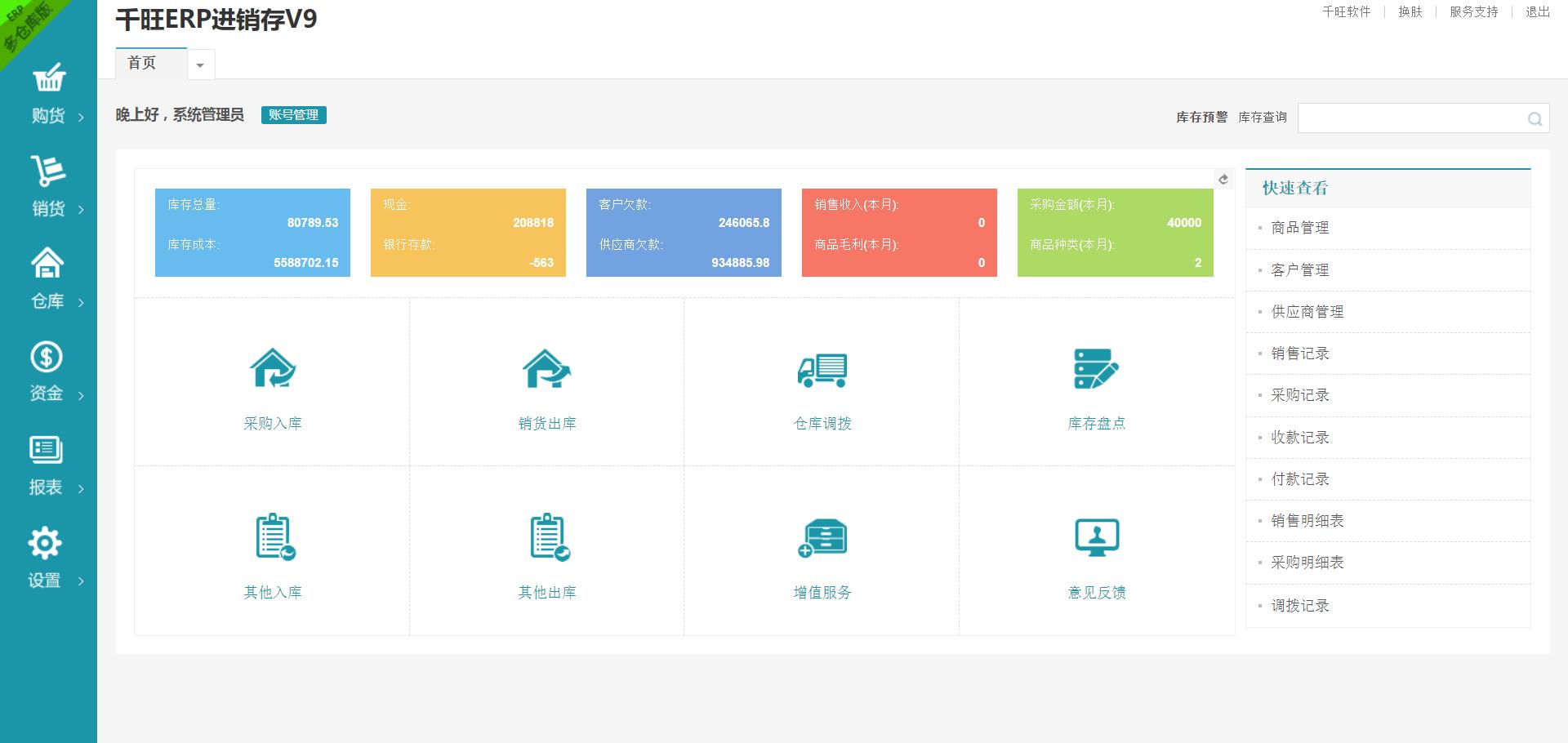This screenshot has height=743, width=1568.
Task: Click the 增值服务 add-service icon
Action: pyautogui.click(x=822, y=538)
